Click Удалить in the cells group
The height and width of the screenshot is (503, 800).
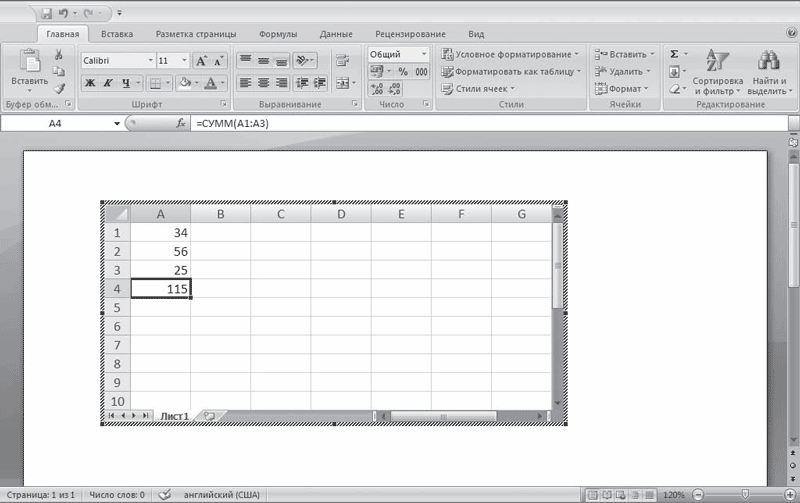click(622, 71)
